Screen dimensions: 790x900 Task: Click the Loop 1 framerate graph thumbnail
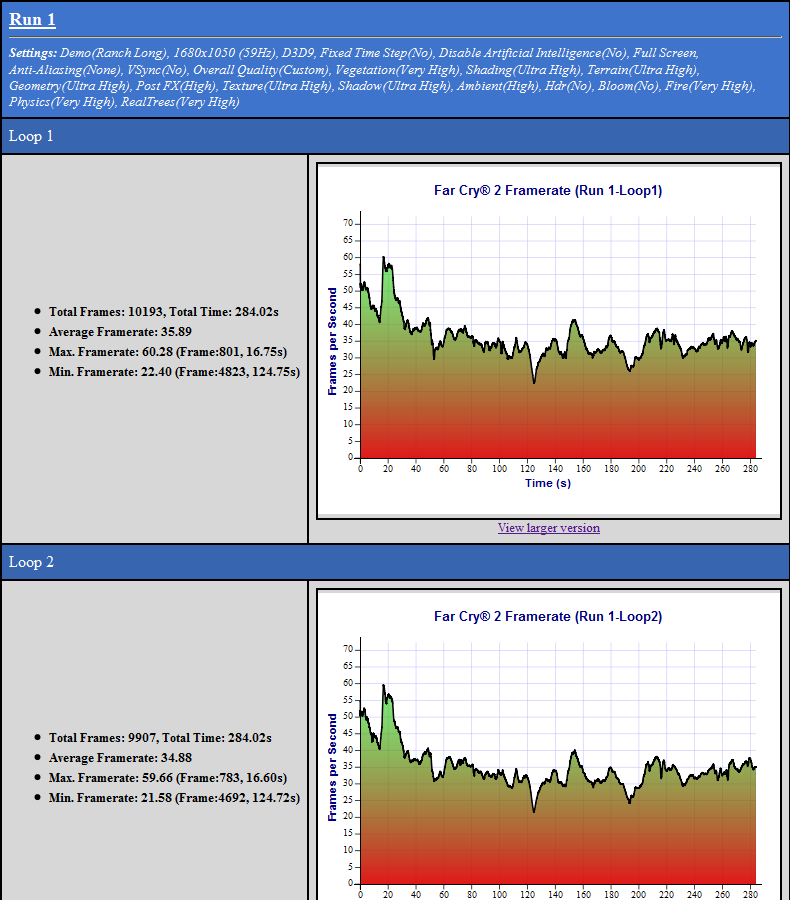click(x=549, y=341)
